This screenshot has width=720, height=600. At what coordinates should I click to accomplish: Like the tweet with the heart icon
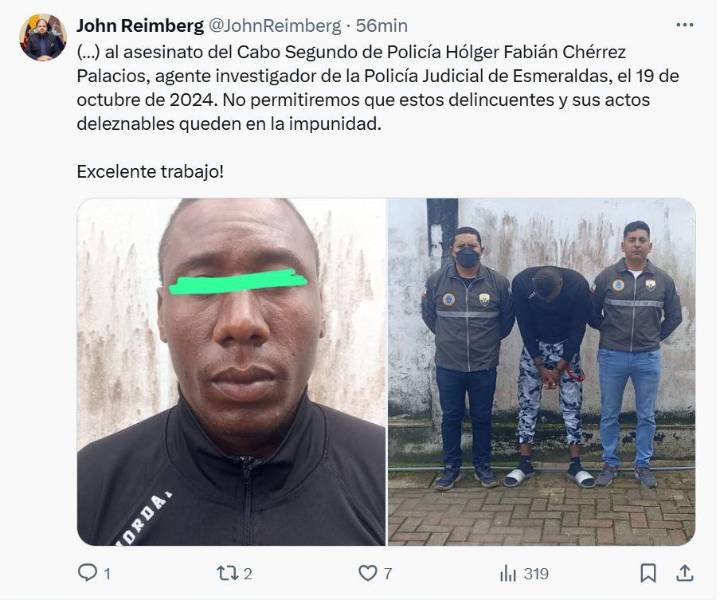[368, 573]
